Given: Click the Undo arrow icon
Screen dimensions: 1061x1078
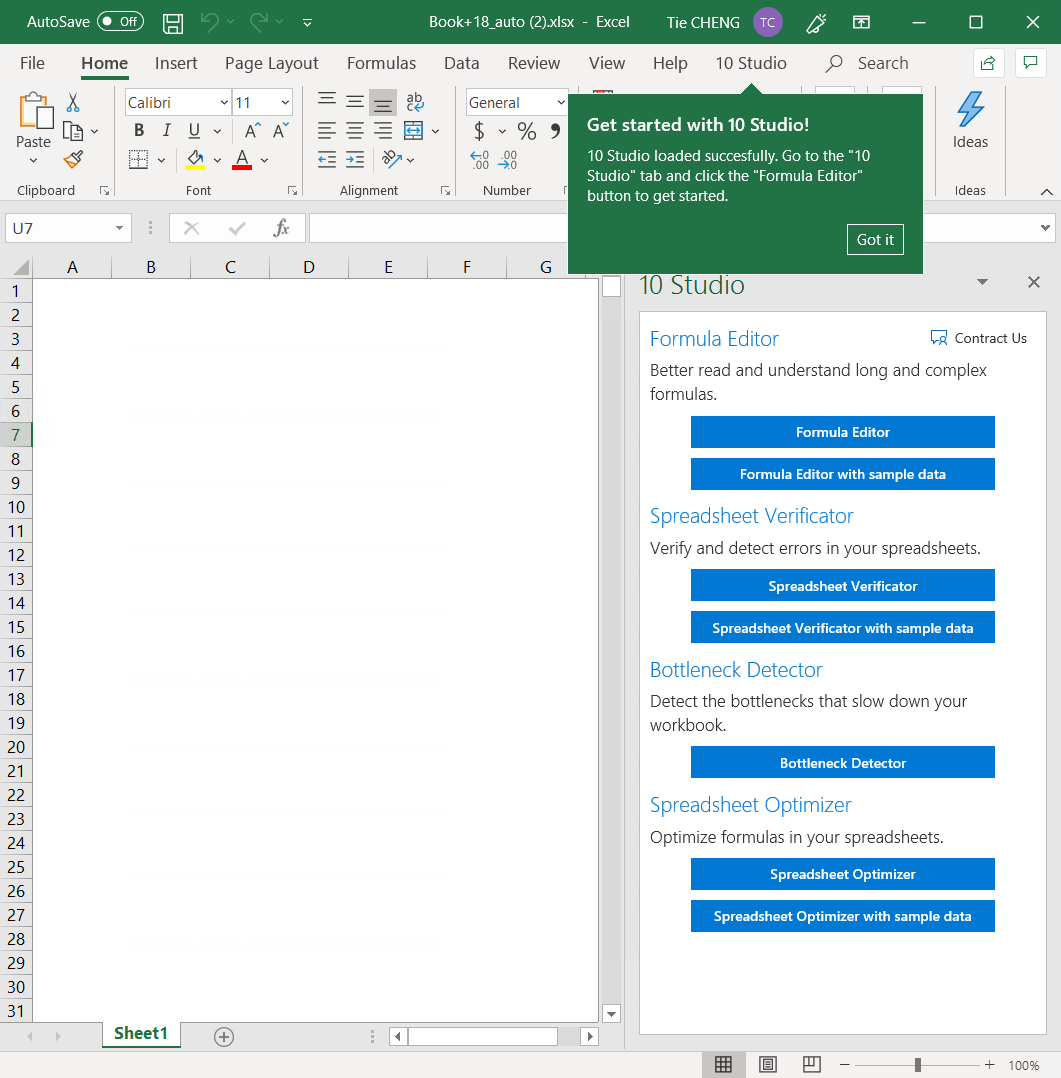Looking at the screenshot, I should 210,23.
